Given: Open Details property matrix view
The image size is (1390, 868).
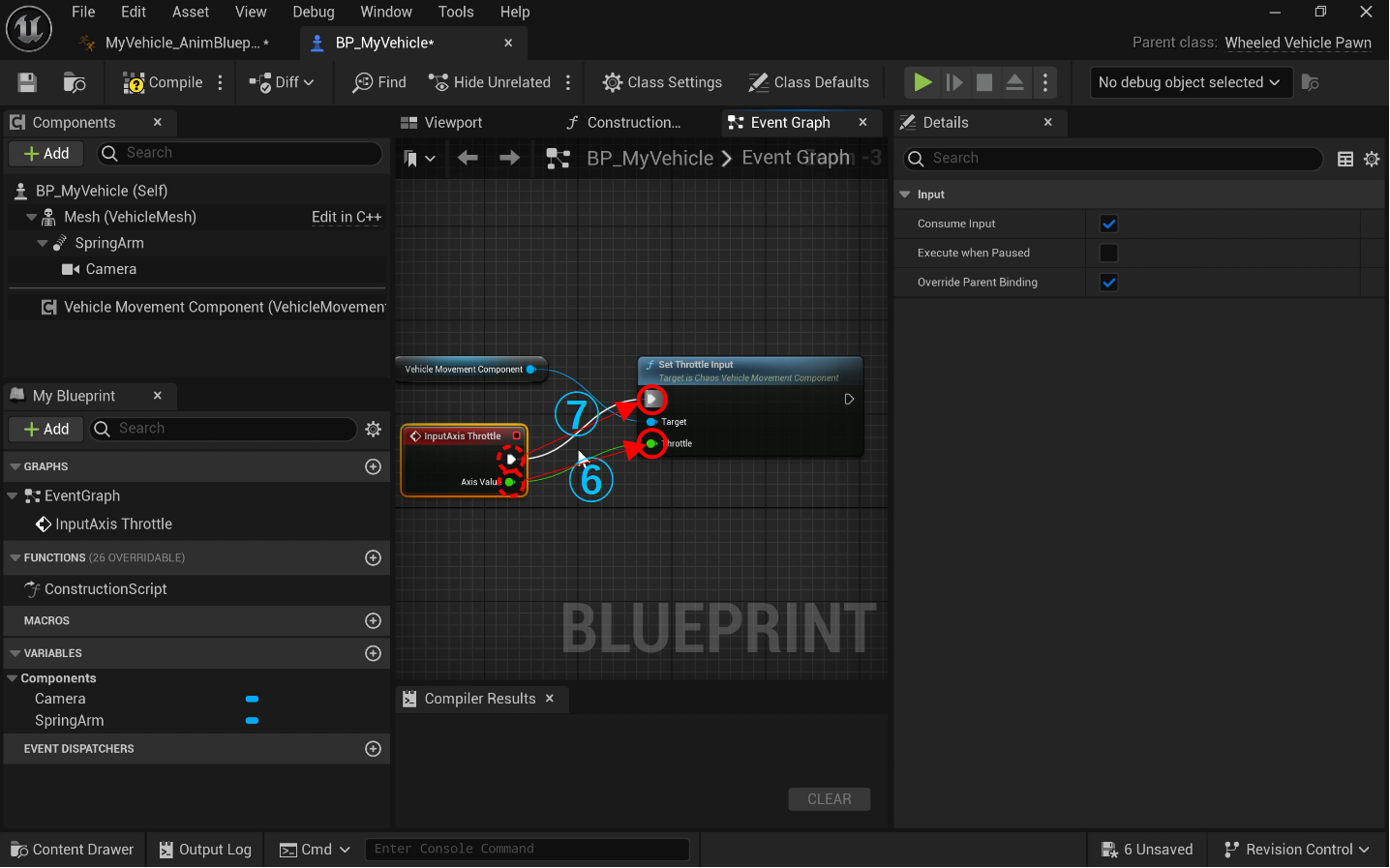Looking at the screenshot, I should tap(1345, 159).
